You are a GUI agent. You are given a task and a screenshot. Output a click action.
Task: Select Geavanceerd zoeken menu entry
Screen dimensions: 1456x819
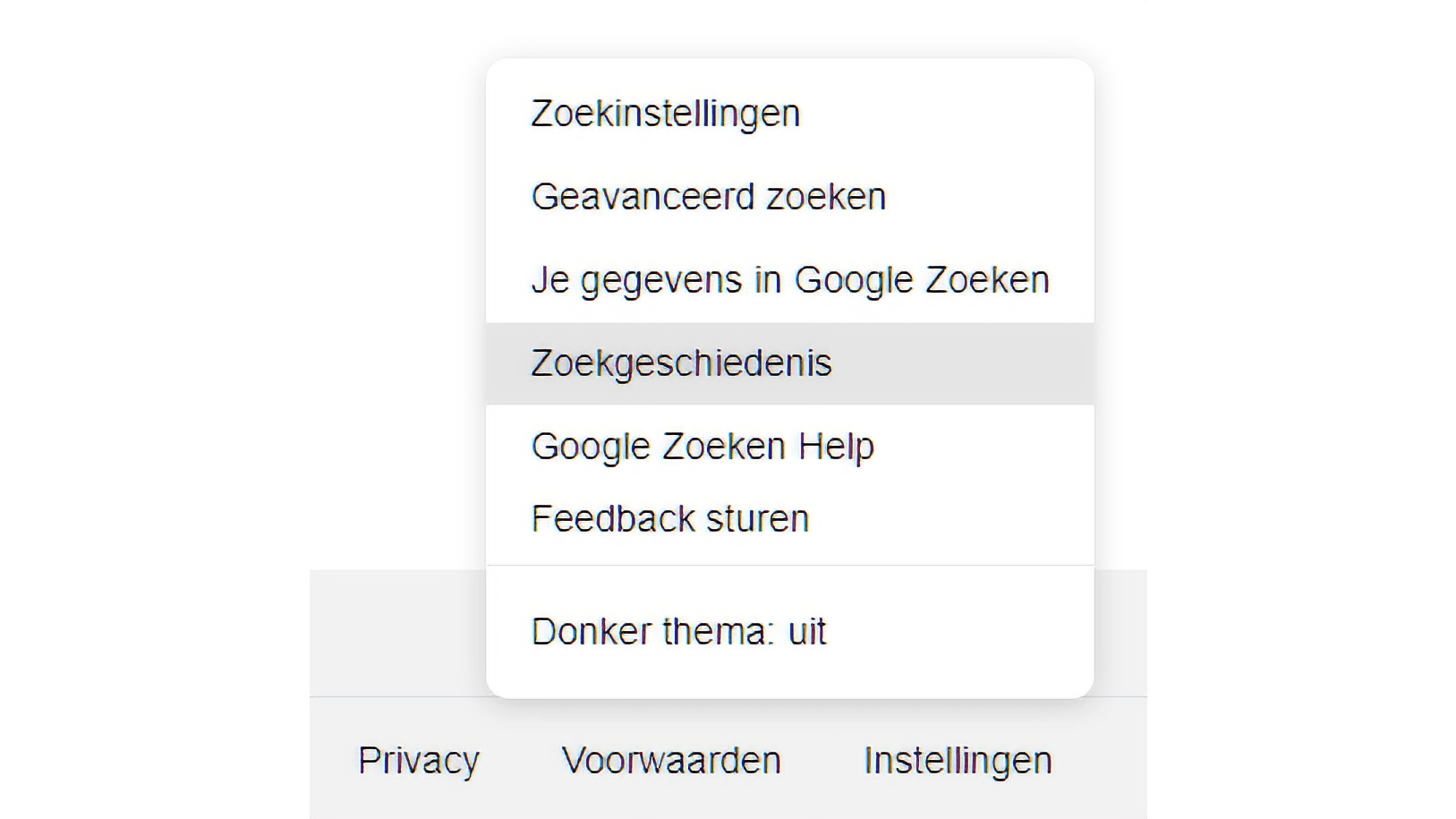tap(708, 197)
